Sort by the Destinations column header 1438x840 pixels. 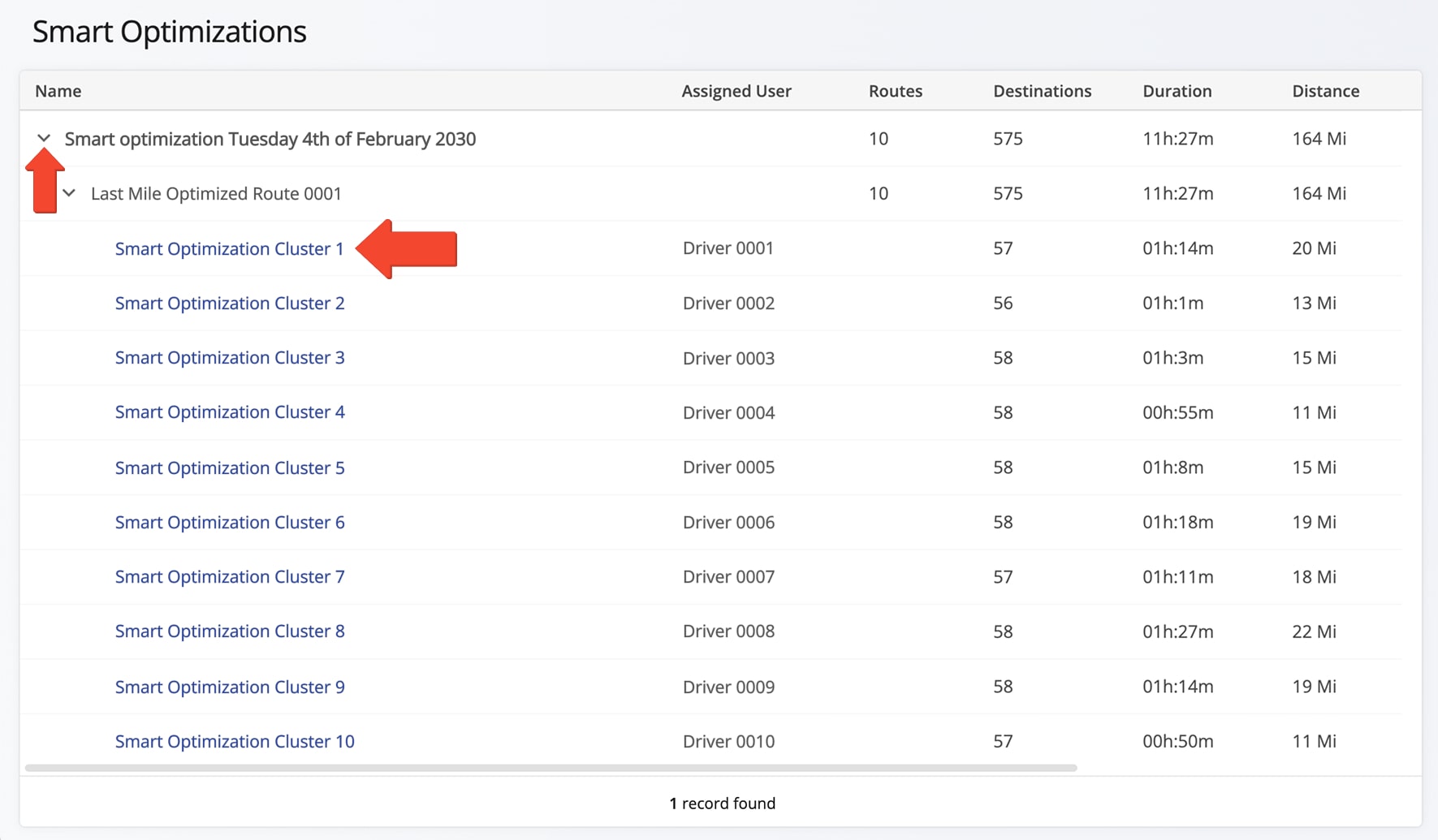click(x=1043, y=91)
